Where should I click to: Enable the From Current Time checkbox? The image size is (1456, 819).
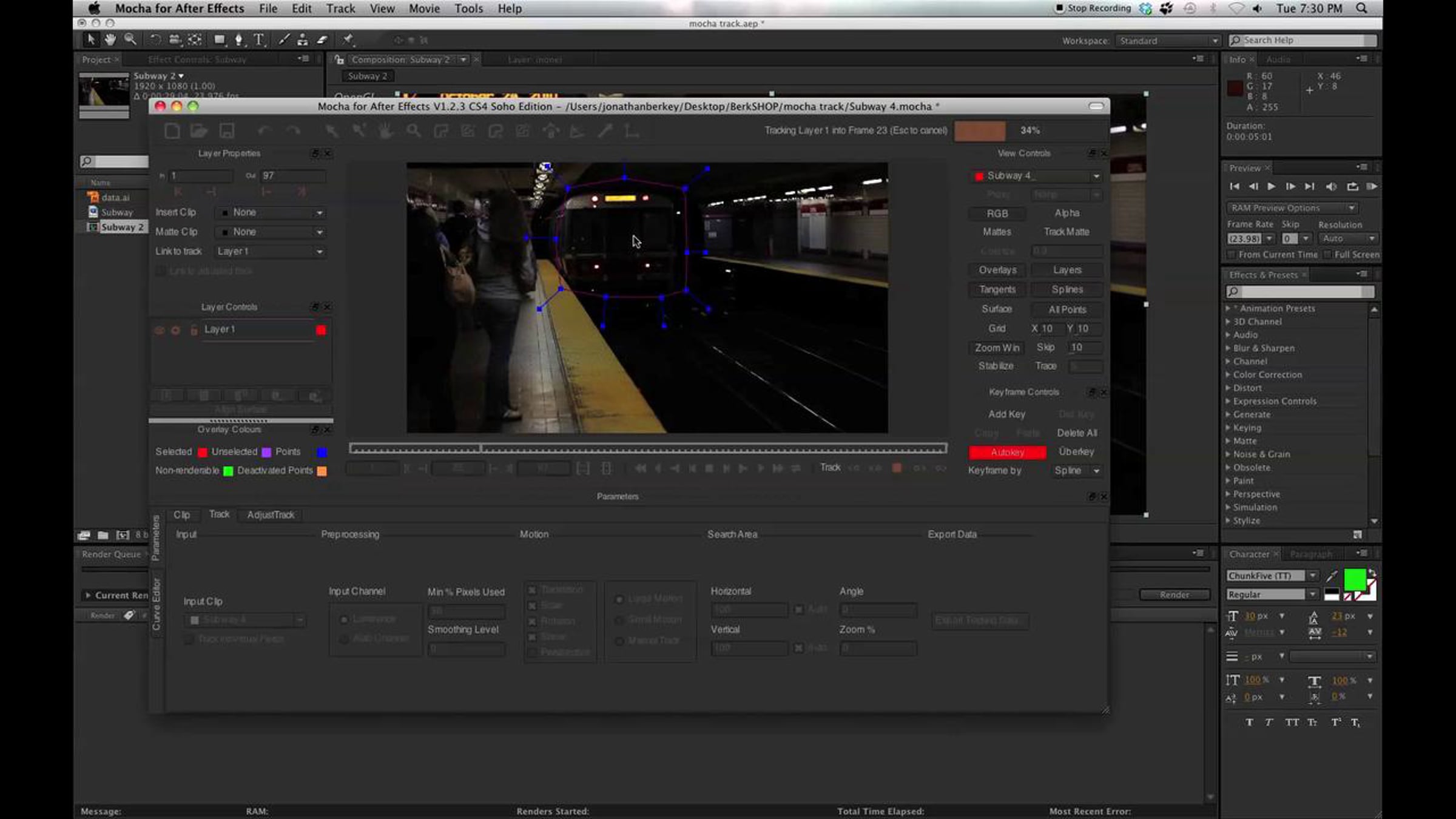[1231, 255]
